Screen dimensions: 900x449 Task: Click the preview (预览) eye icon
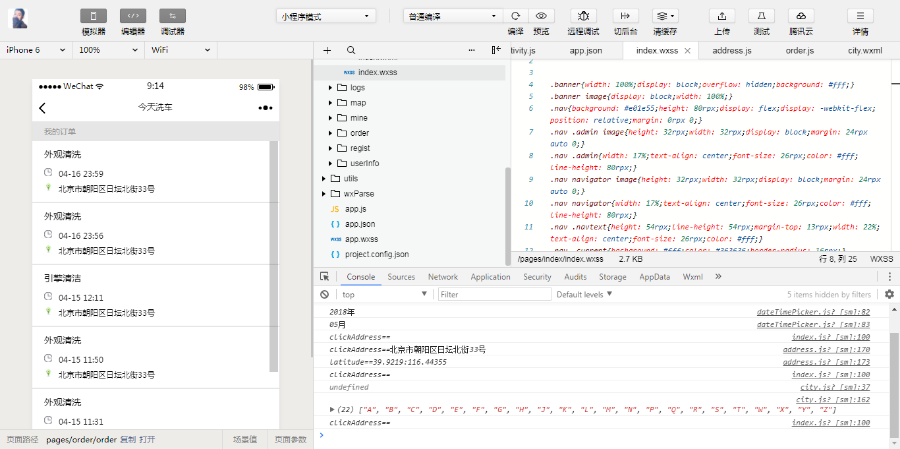541,16
